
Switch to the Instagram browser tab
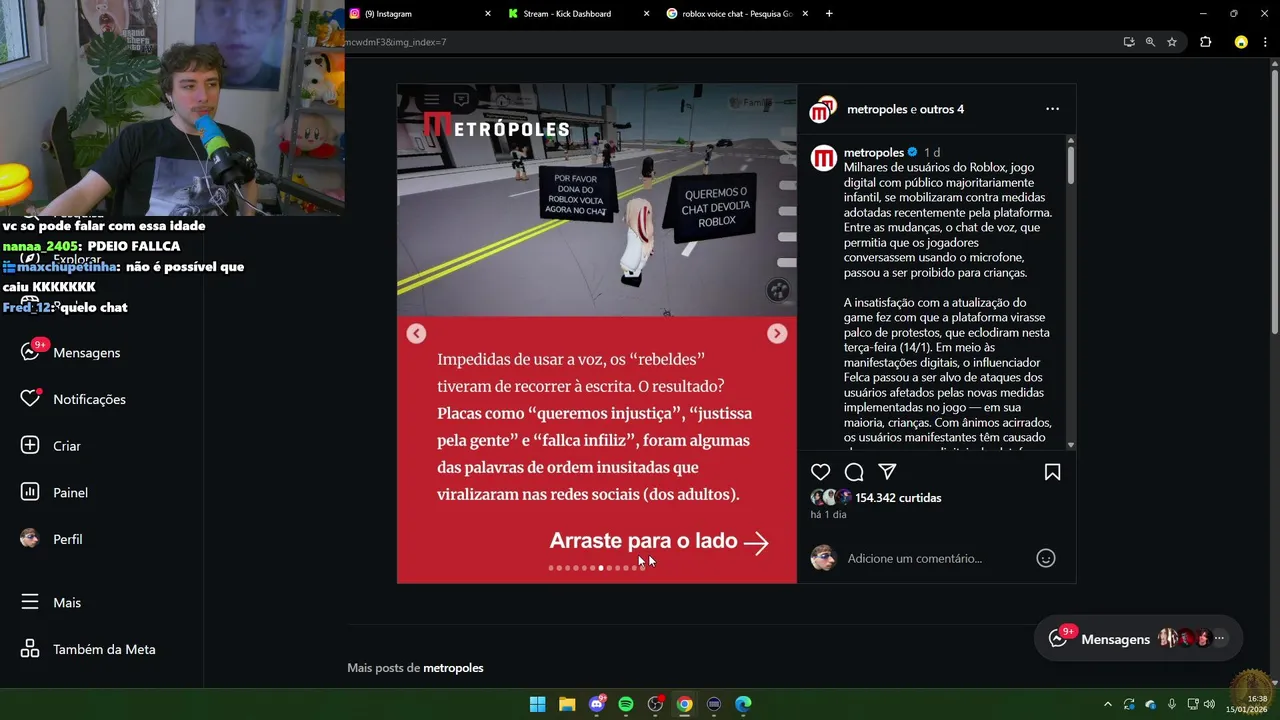pyautogui.click(x=420, y=14)
